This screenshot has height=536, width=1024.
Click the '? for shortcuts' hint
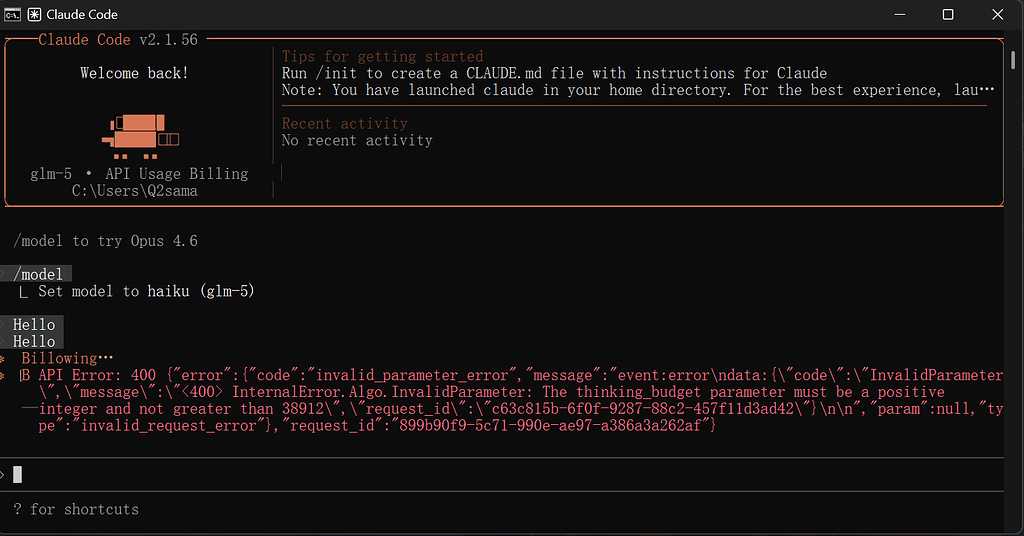click(x=76, y=509)
